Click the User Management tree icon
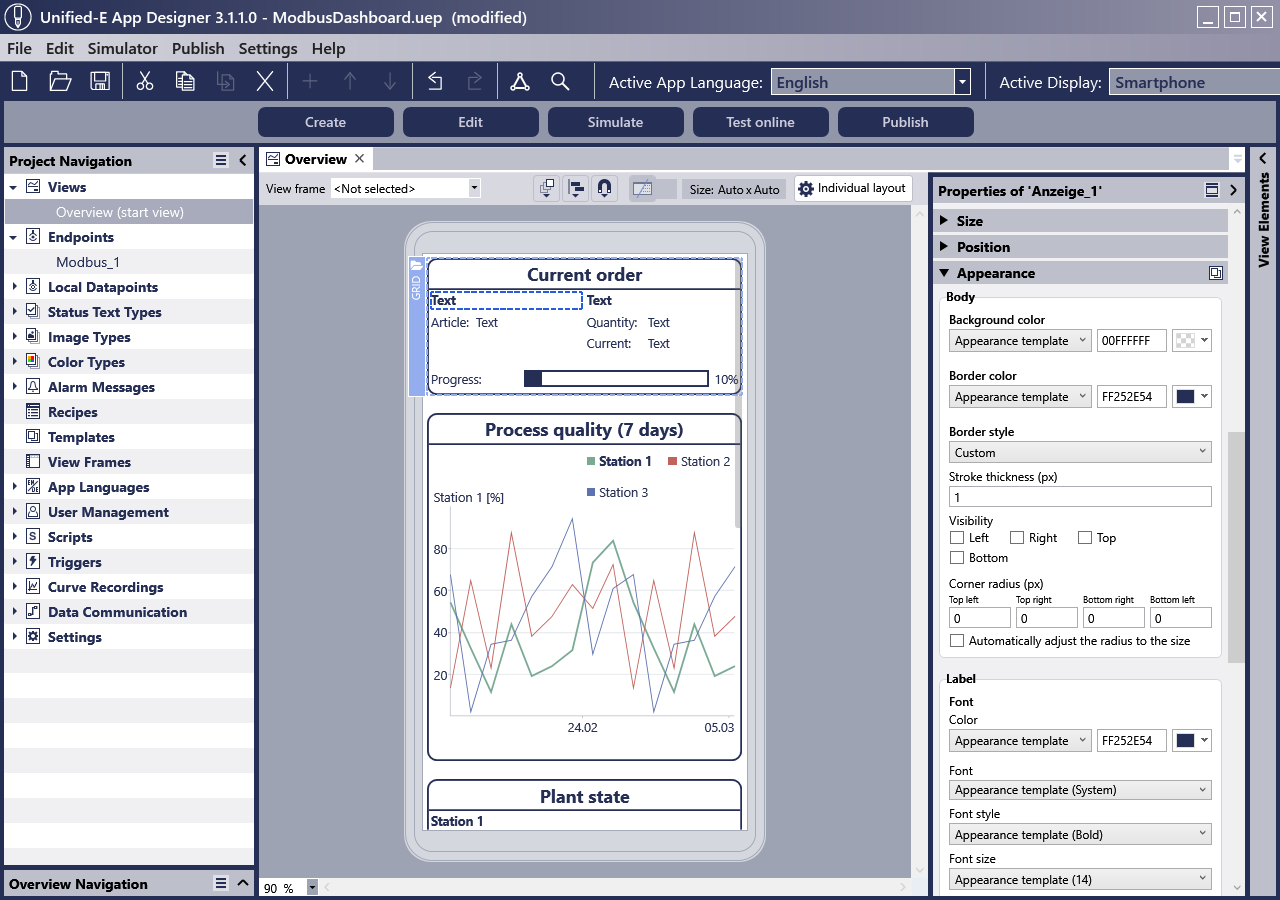The height and width of the screenshot is (900, 1280). point(33,512)
